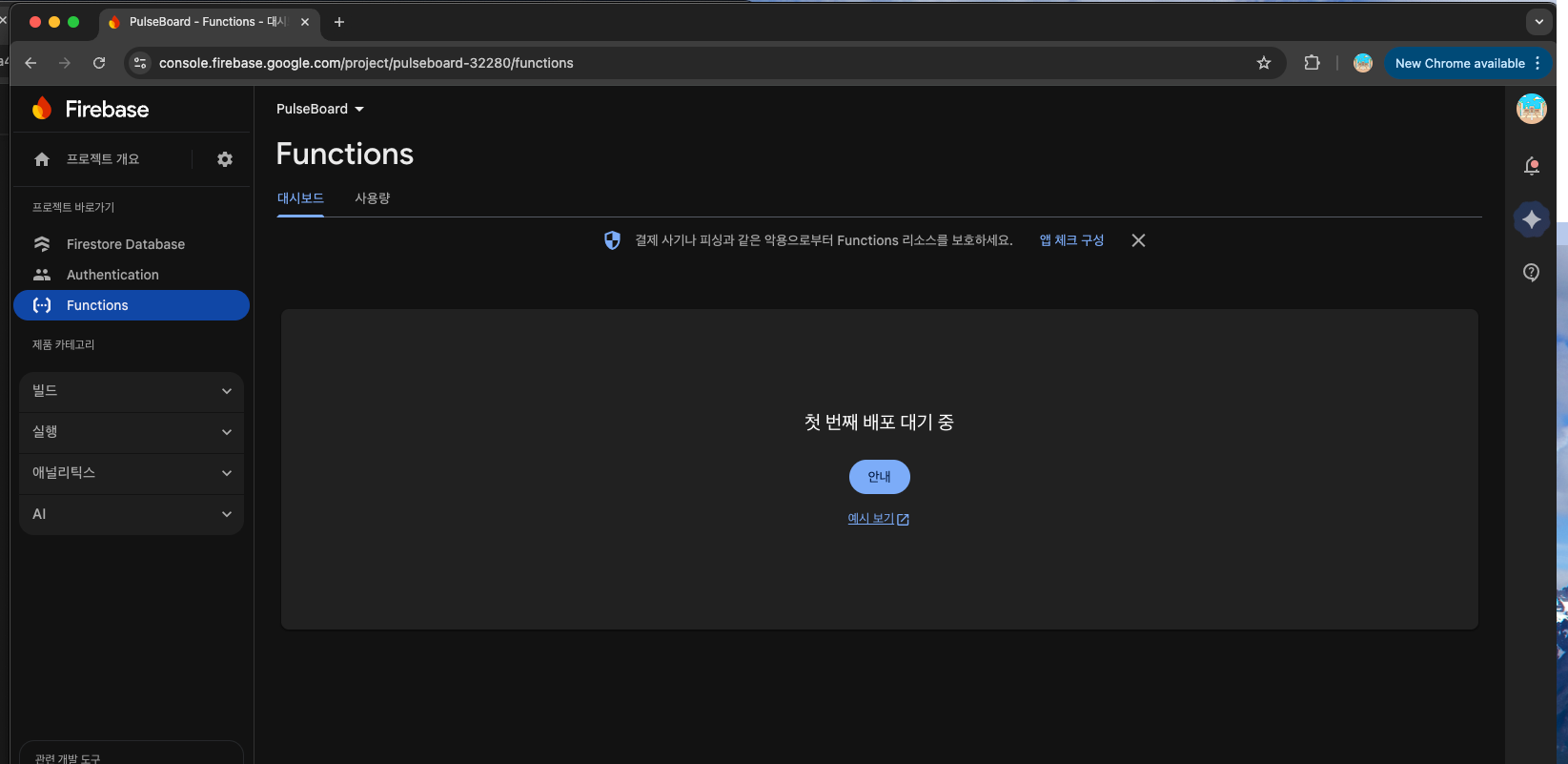Click the Firestore Database icon
1568x764 pixels.
pos(42,244)
